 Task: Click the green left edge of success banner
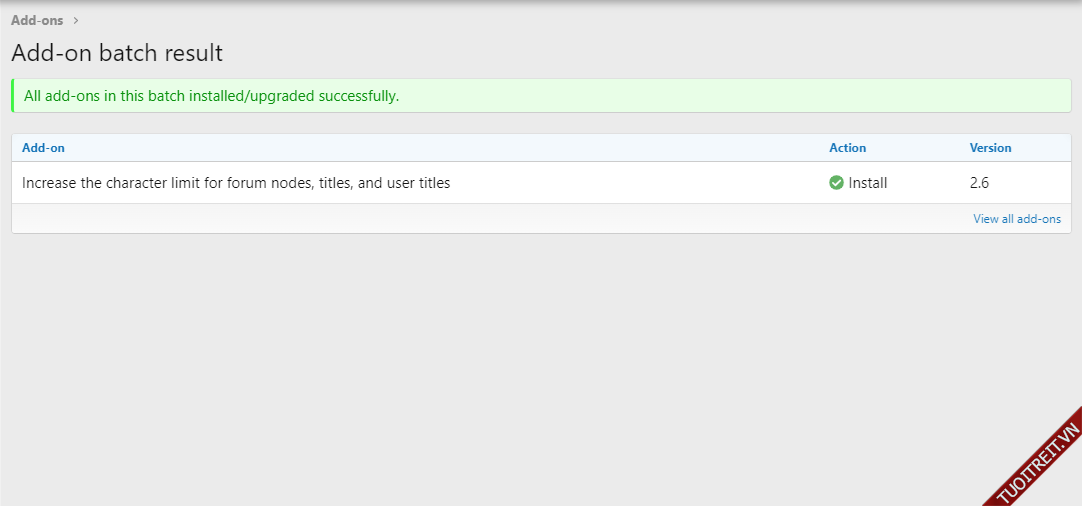[x=13, y=96]
